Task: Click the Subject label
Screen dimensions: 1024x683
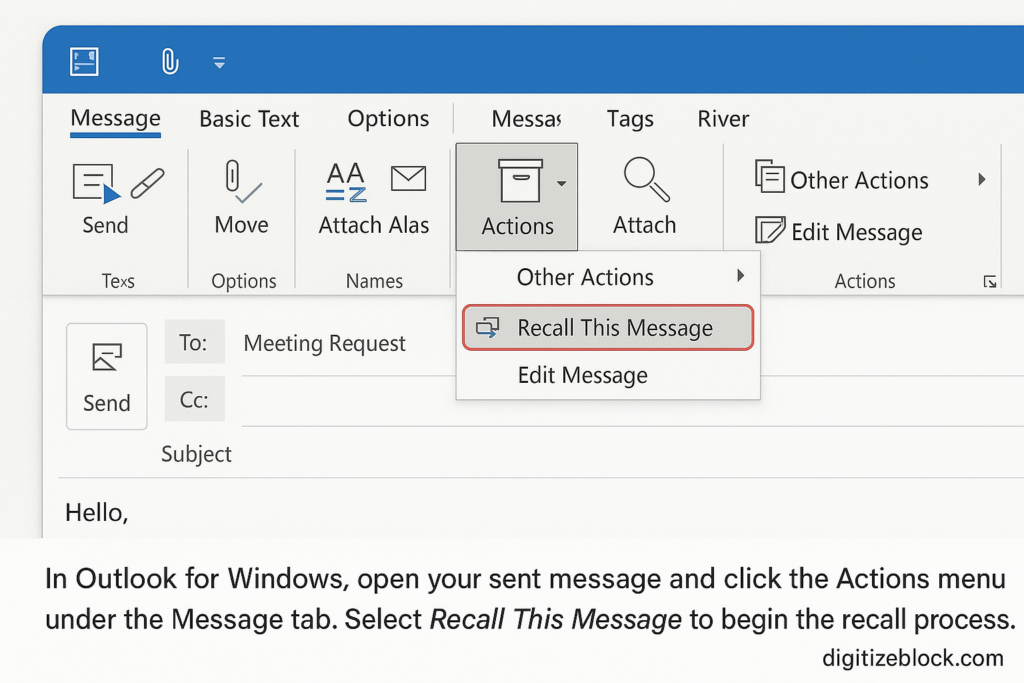Action: tap(196, 454)
